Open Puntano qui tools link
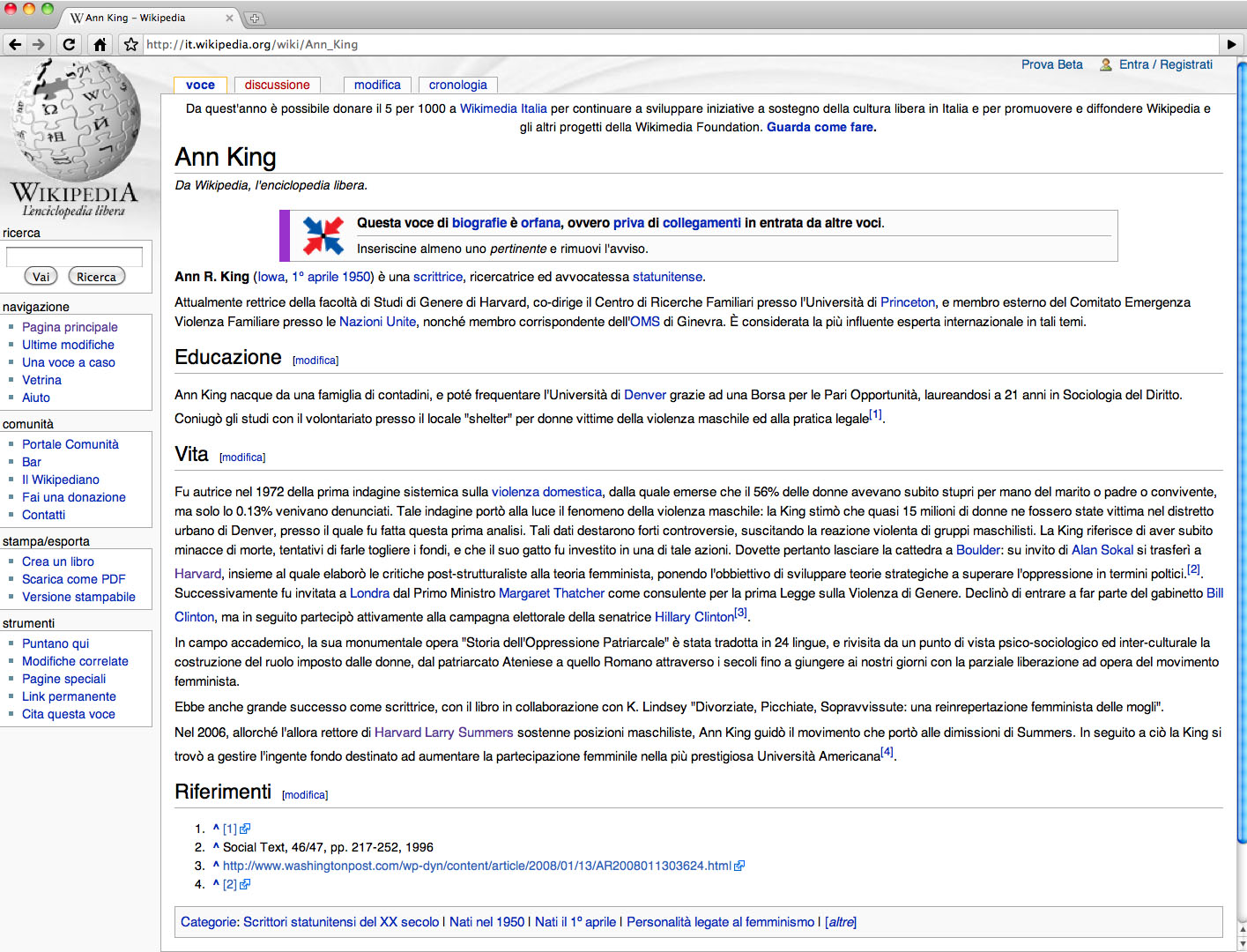Viewport: 1247px width, 952px height. tap(56, 643)
